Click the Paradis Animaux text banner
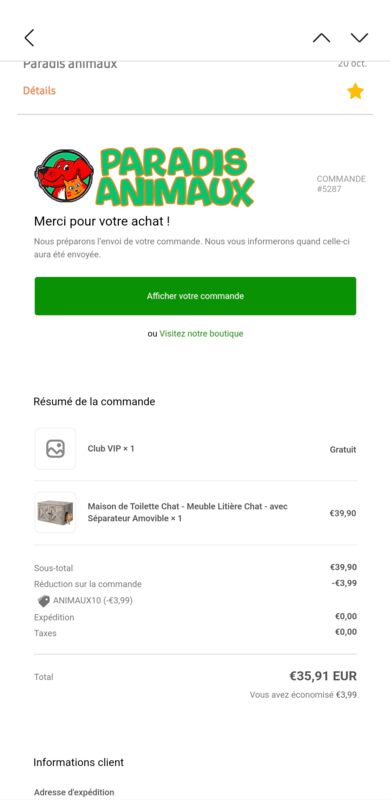Image resolution: width=390 pixels, height=800 pixels. click(x=176, y=177)
